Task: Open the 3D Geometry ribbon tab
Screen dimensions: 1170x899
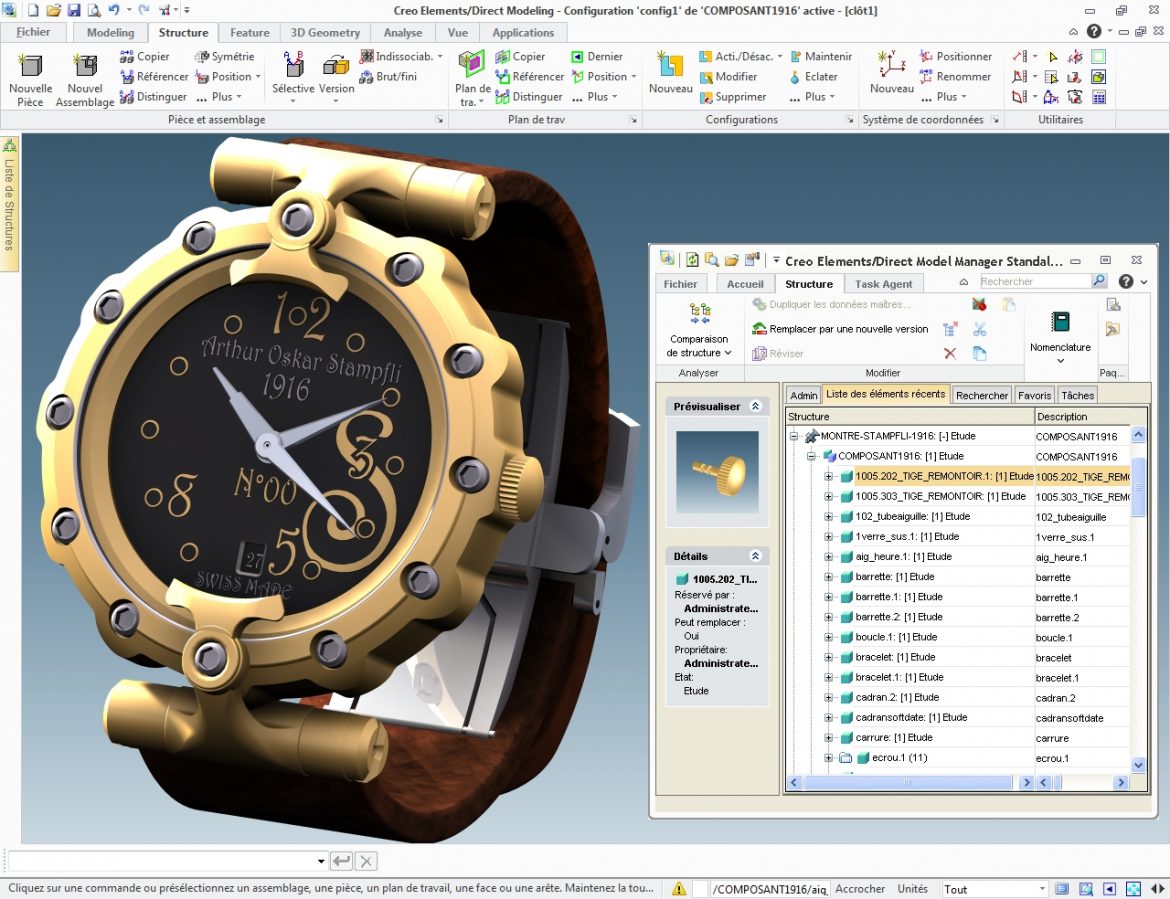Action: click(325, 33)
